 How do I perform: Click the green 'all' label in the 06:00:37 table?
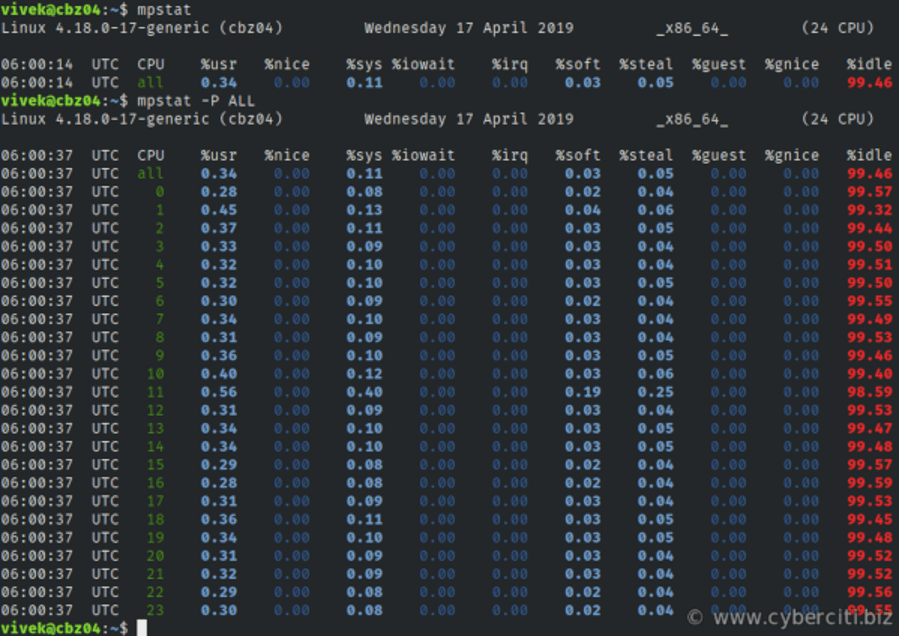point(150,174)
